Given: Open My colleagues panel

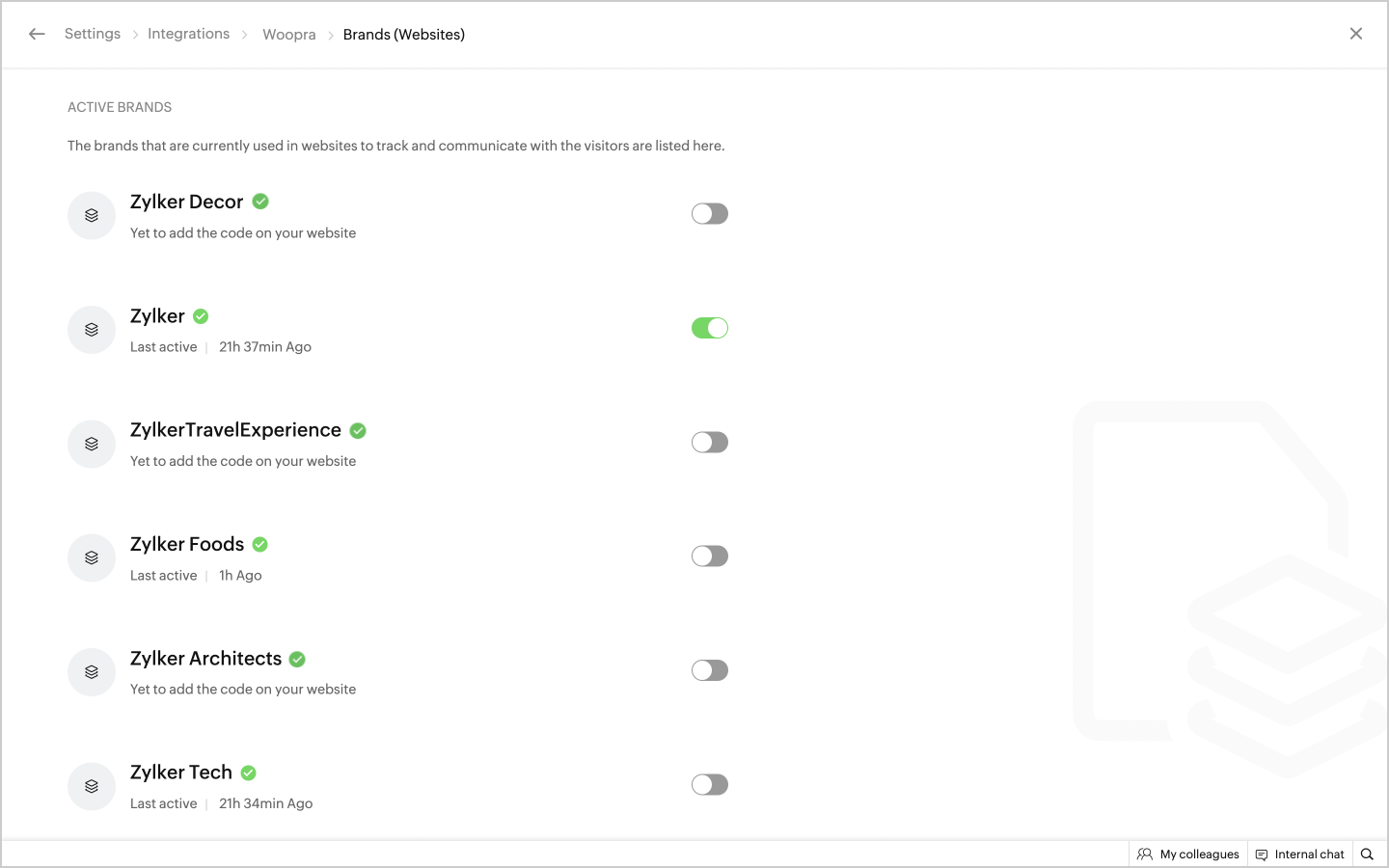Looking at the screenshot, I should point(1188,854).
